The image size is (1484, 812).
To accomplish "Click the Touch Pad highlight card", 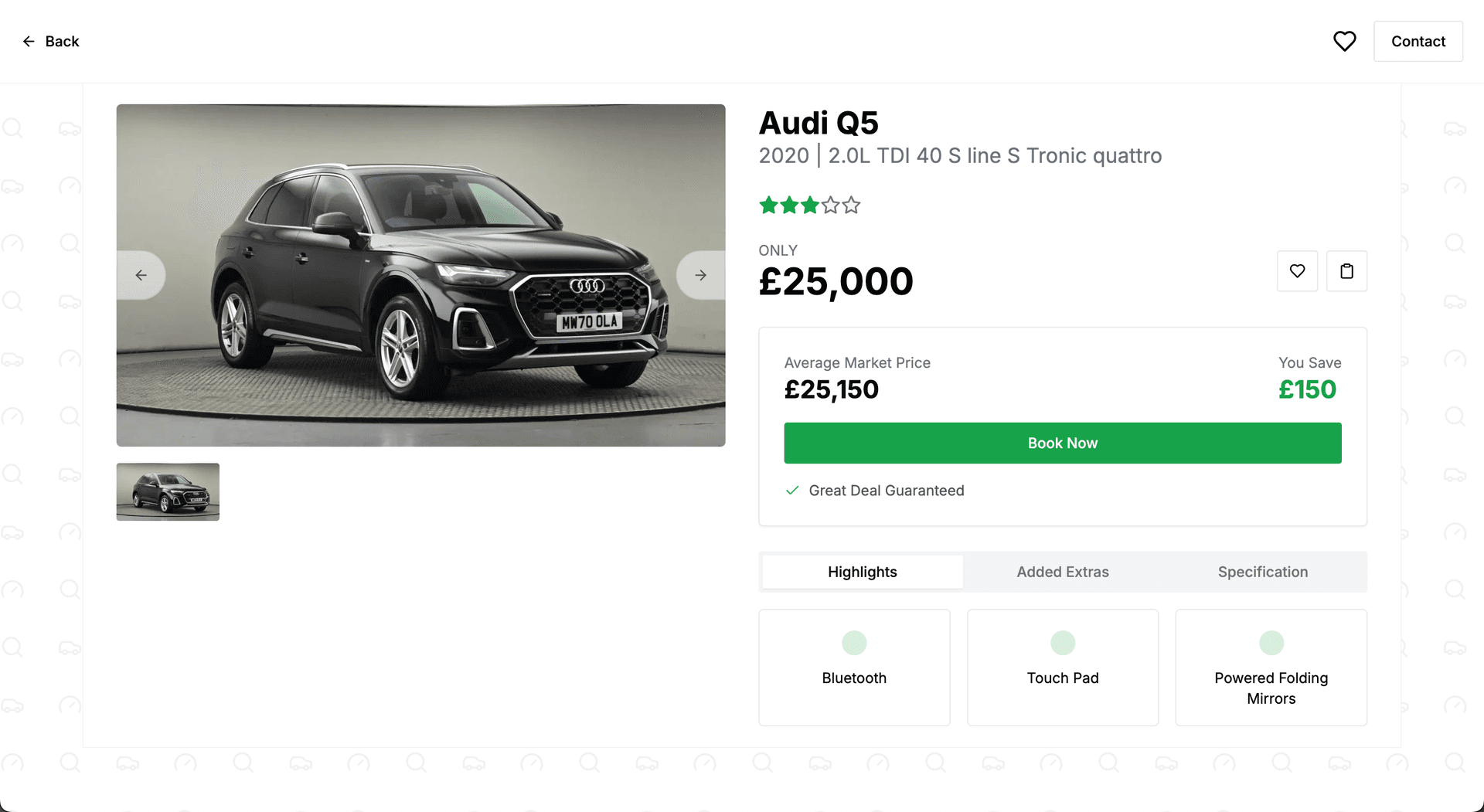I will (x=1062, y=668).
